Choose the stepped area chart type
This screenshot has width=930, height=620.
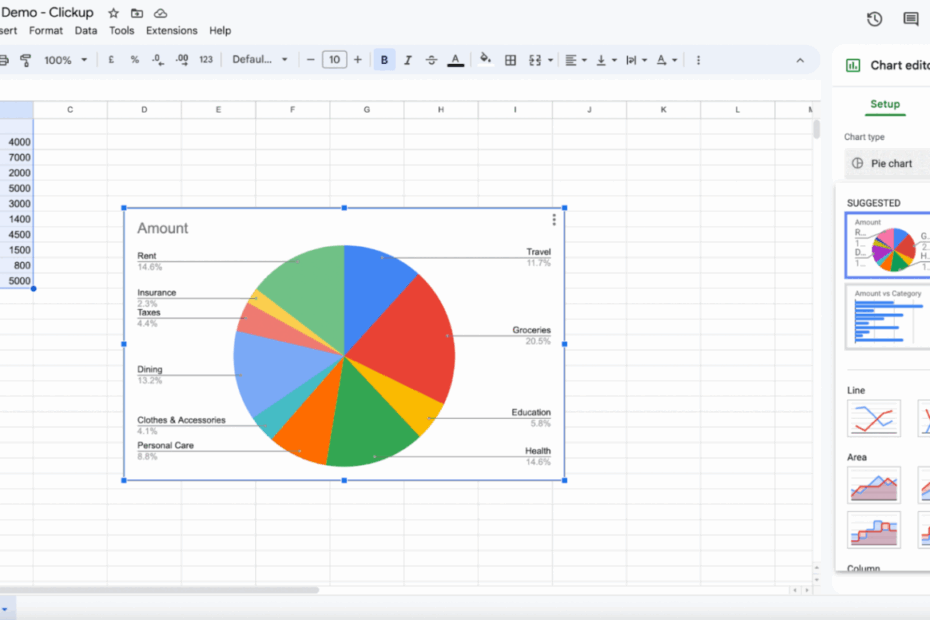click(x=874, y=530)
